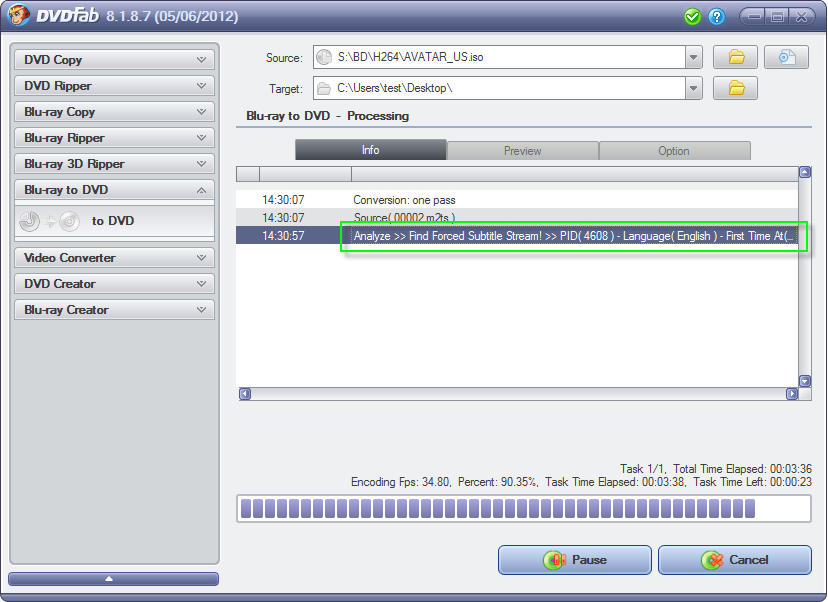Switch to the Option tab
The image size is (828, 602).
(674, 150)
